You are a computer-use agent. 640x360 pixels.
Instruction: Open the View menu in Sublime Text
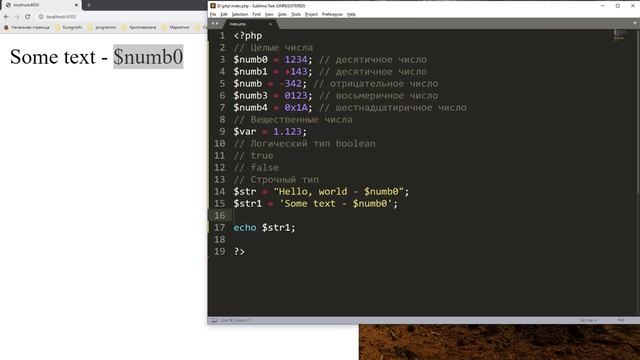269,14
